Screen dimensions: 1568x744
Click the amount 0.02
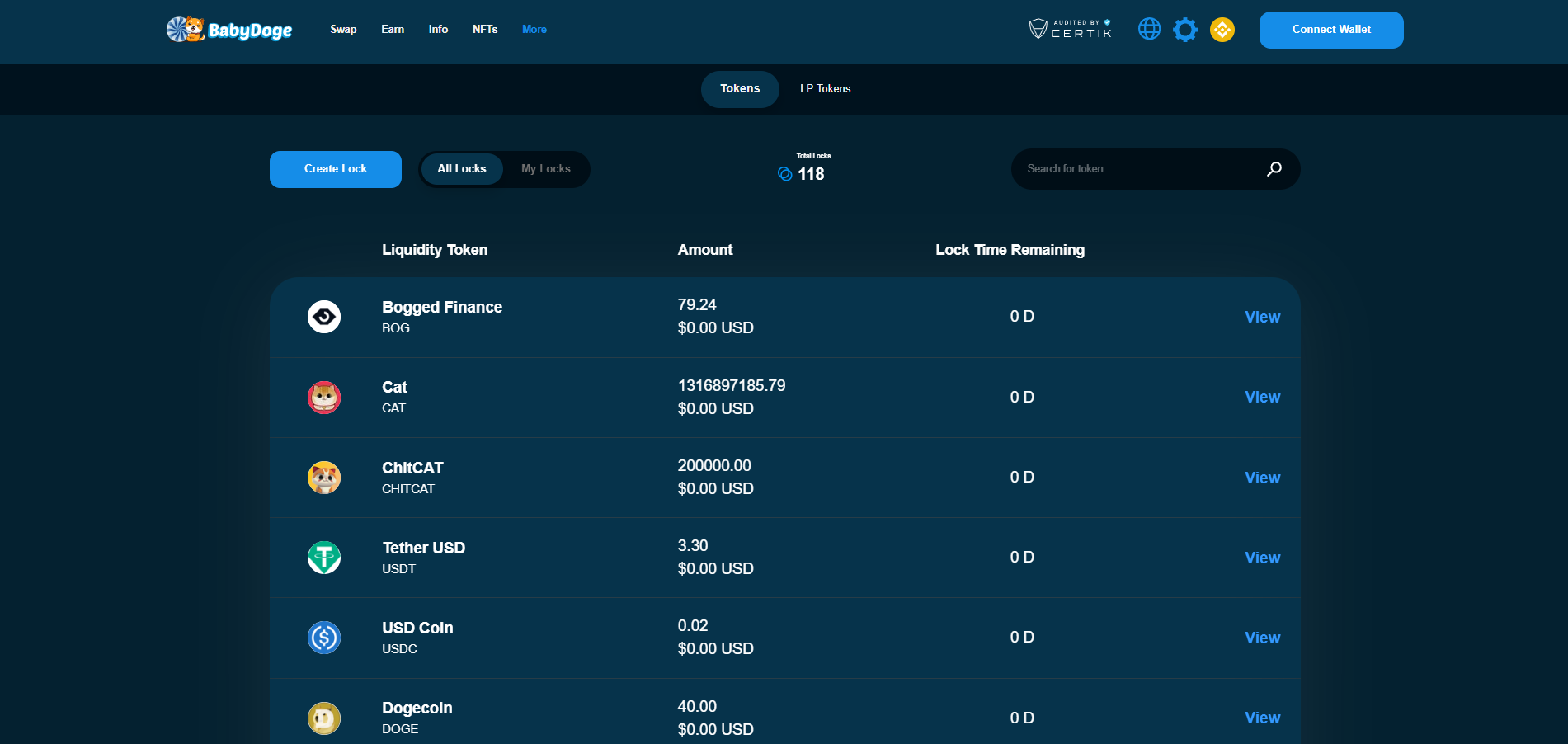(693, 625)
